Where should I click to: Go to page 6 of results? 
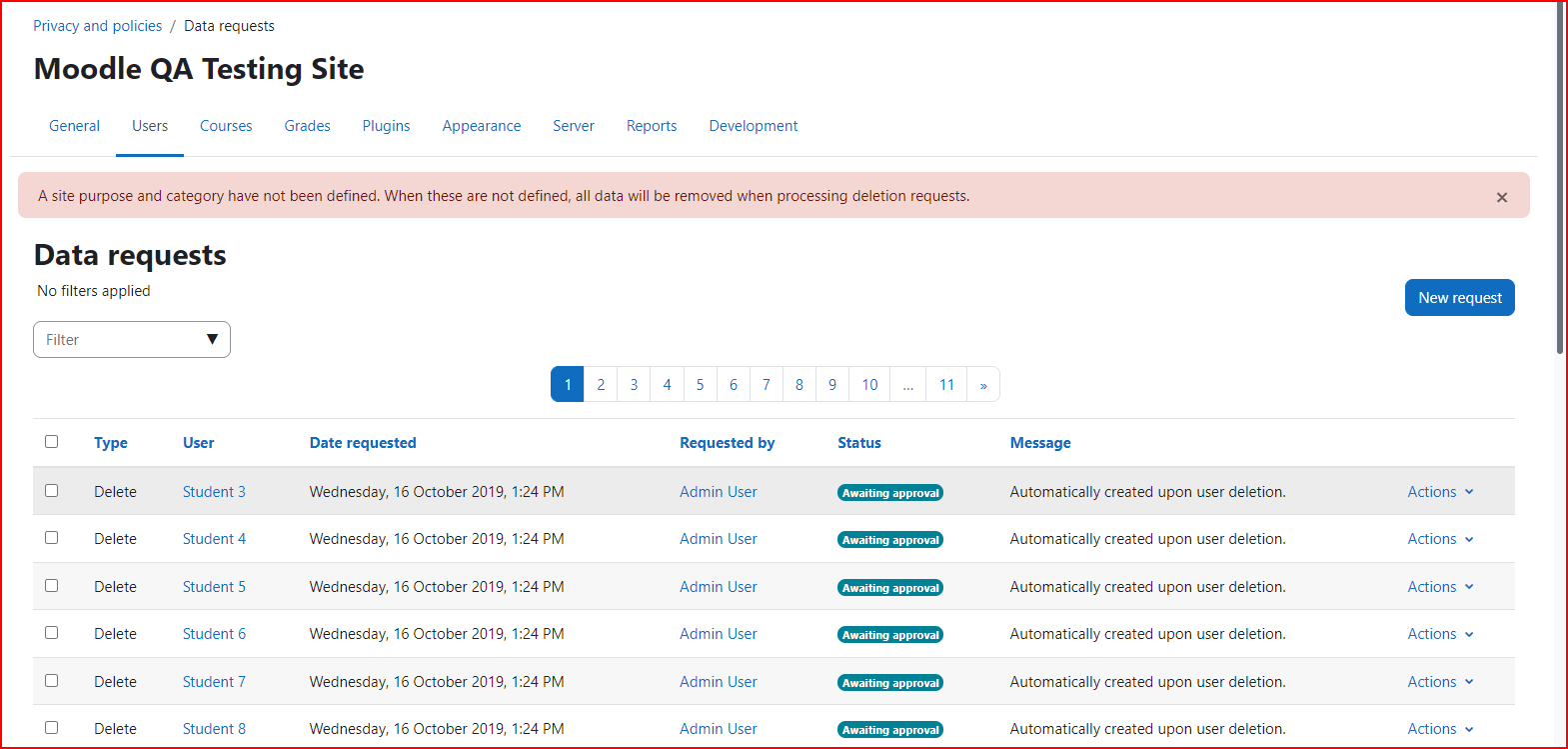pyautogui.click(x=734, y=385)
